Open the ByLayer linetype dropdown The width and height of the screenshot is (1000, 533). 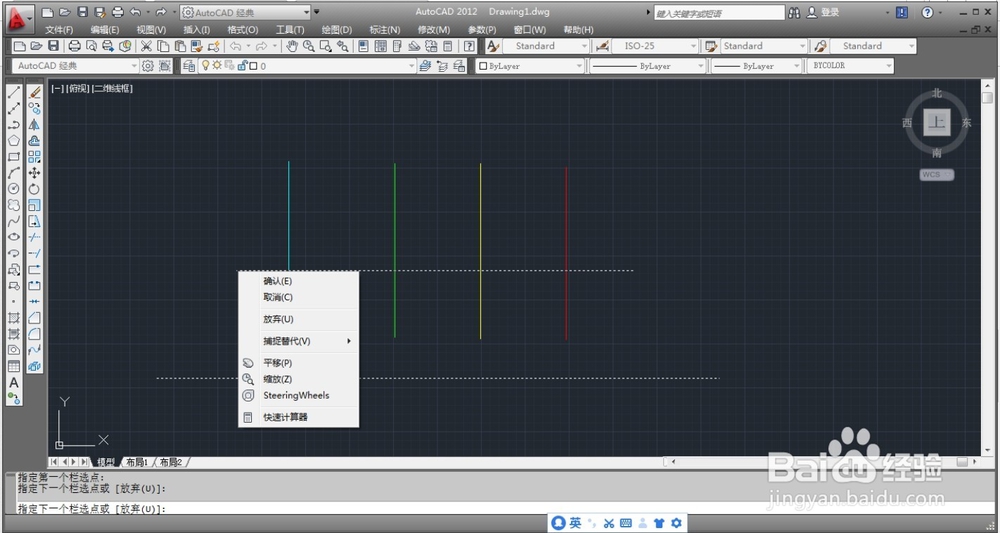coord(647,66)
